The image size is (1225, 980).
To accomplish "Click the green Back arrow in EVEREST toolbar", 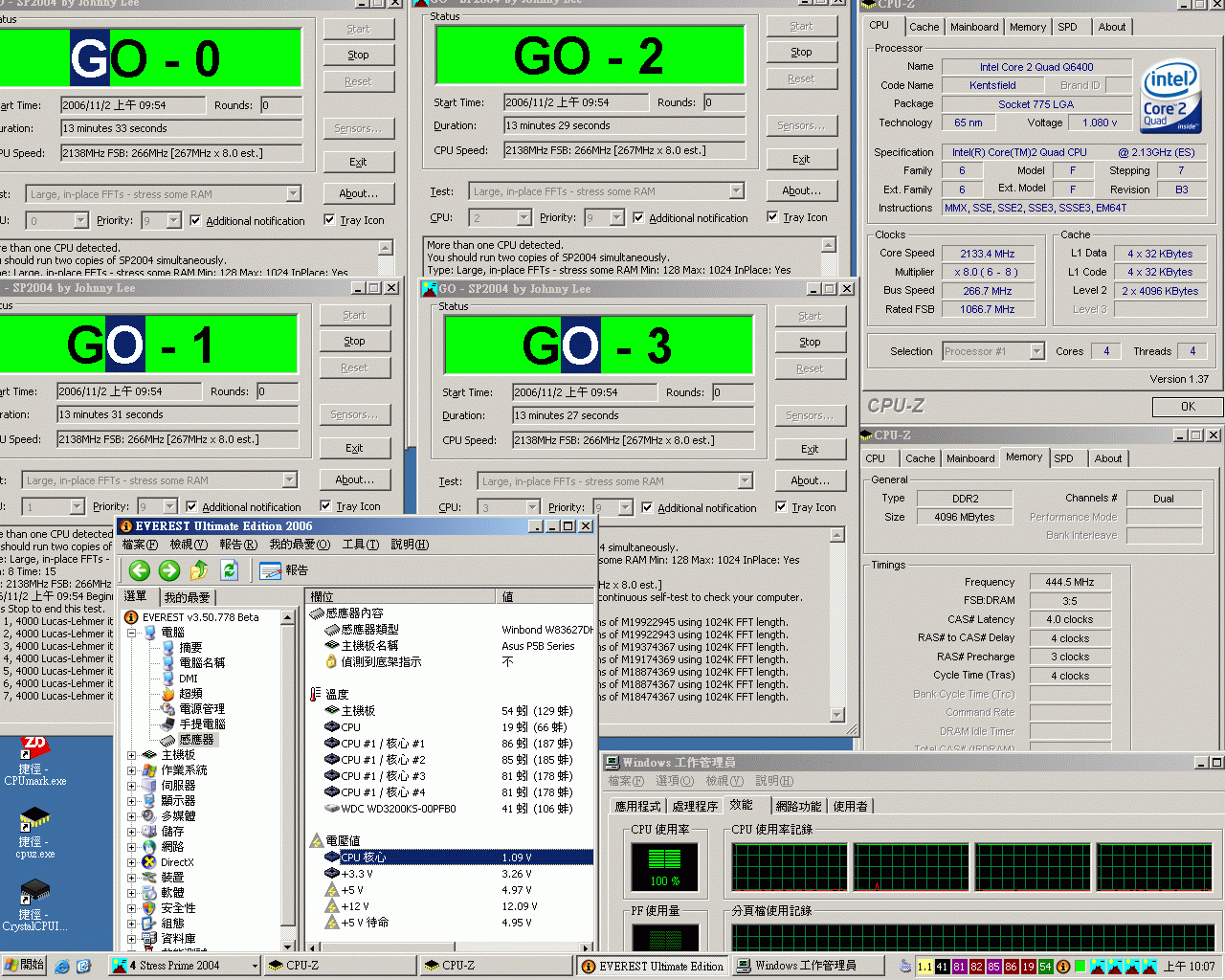I will pos(140,570).
